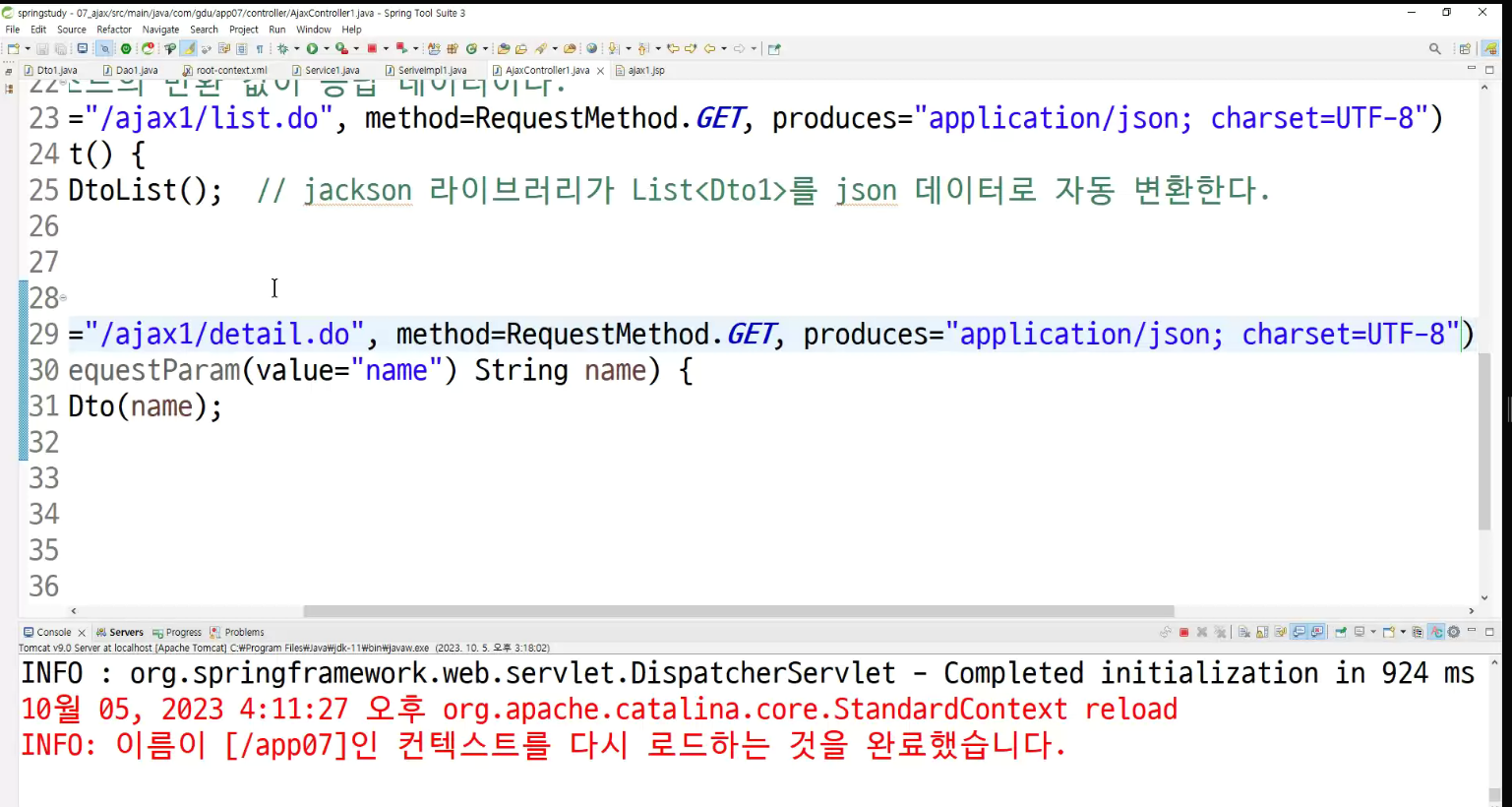
Task: Click the Clear Console icon
Action: [1244, 632]
